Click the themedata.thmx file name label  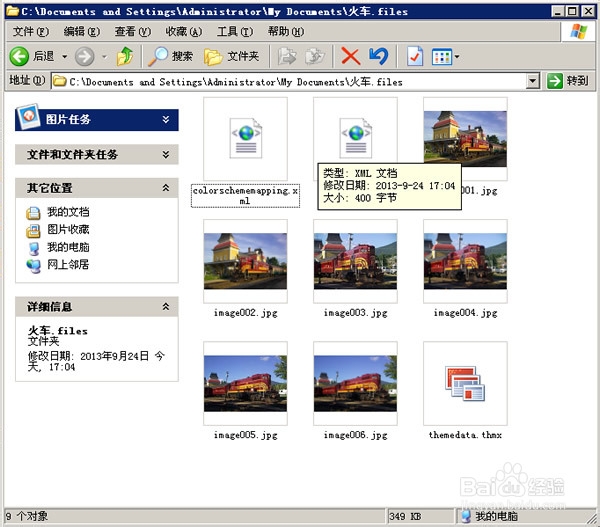(x=465, y=435)
